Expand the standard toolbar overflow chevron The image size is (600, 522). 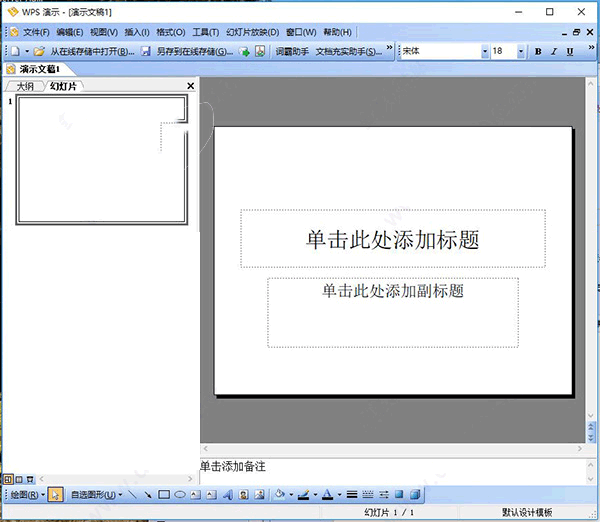coord(390,47)
